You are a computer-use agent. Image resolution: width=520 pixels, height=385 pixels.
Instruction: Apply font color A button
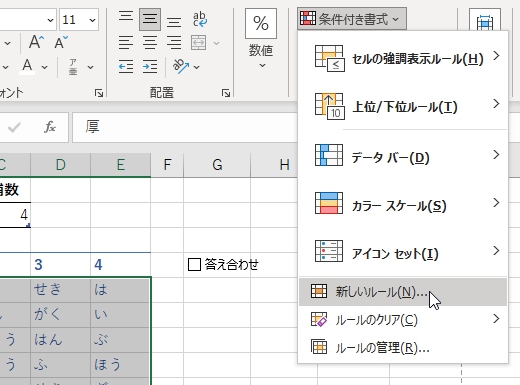[27, 67]
